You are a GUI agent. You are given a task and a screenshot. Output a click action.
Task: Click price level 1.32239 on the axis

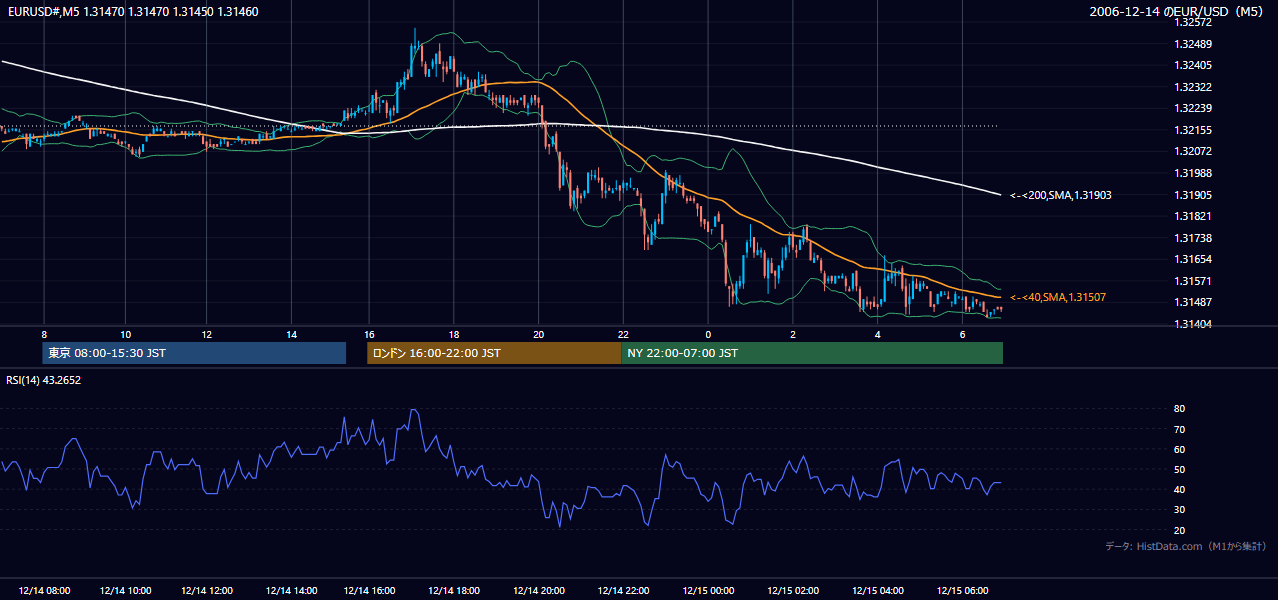click(1193, 108)
